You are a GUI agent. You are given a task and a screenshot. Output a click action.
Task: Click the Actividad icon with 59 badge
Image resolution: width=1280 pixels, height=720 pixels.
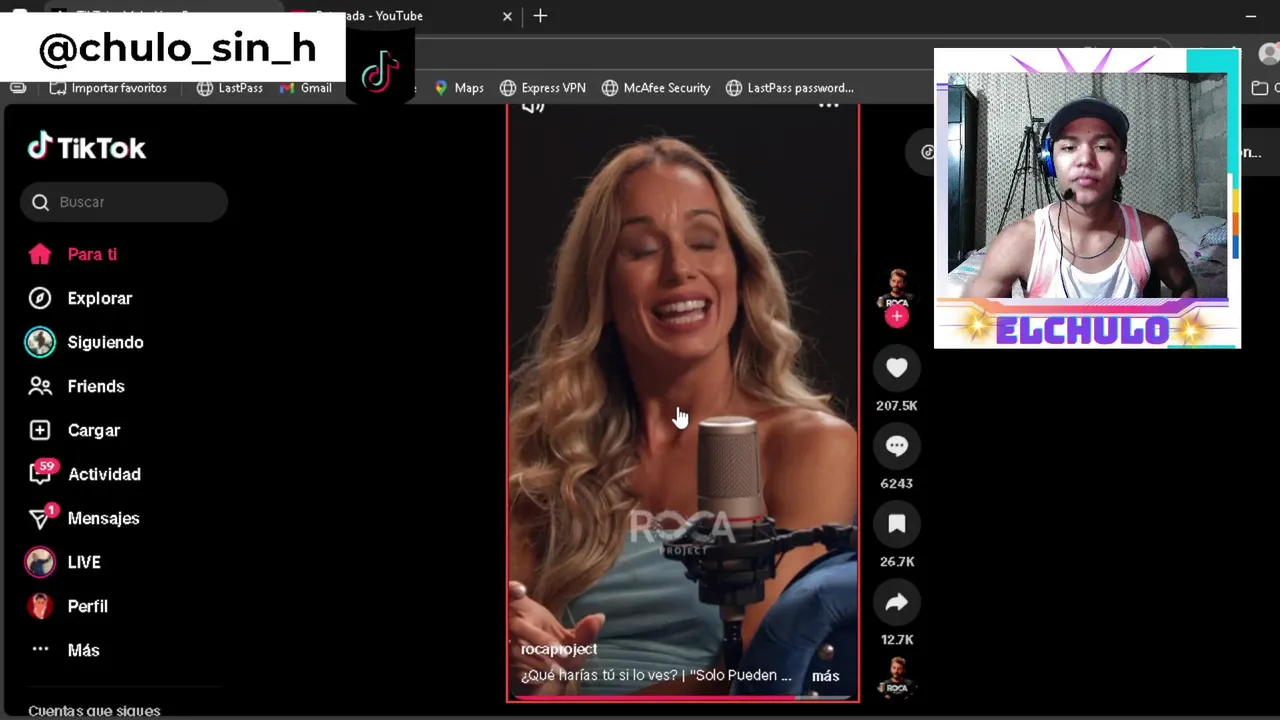pyautogui.click(x=42, y=472)
